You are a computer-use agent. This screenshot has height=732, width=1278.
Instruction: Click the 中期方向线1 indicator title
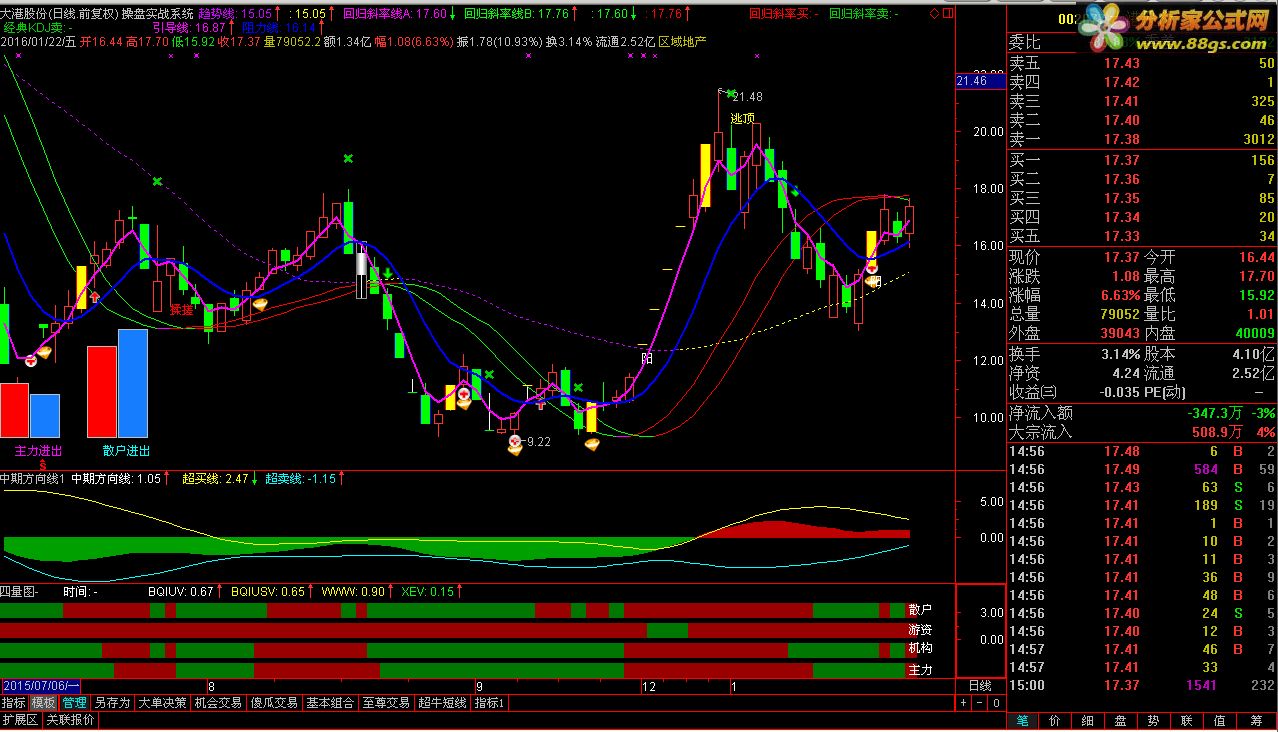coord(33,479)
